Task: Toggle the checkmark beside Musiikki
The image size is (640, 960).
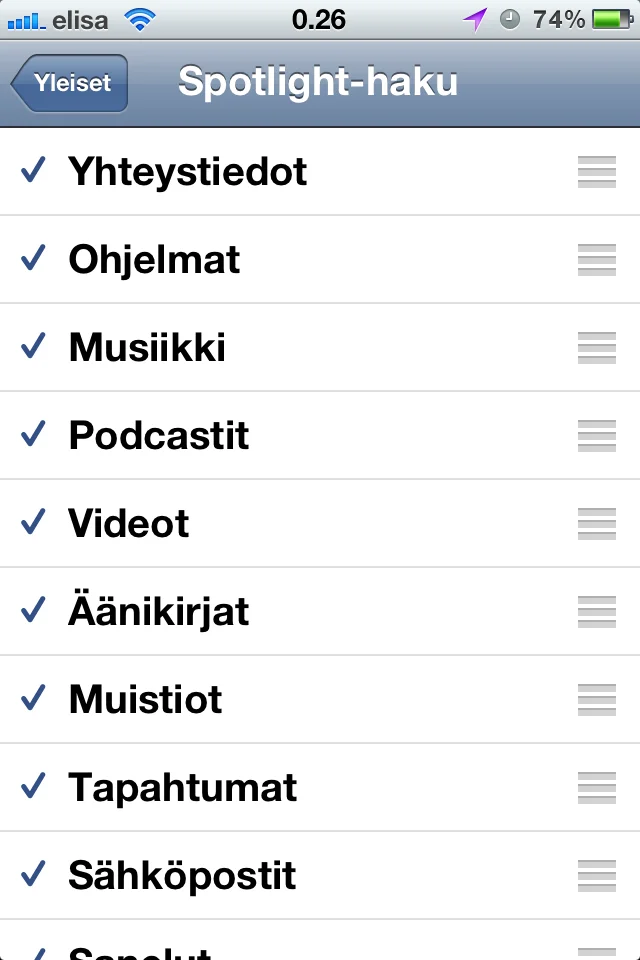Action: [x=34, y=348]
